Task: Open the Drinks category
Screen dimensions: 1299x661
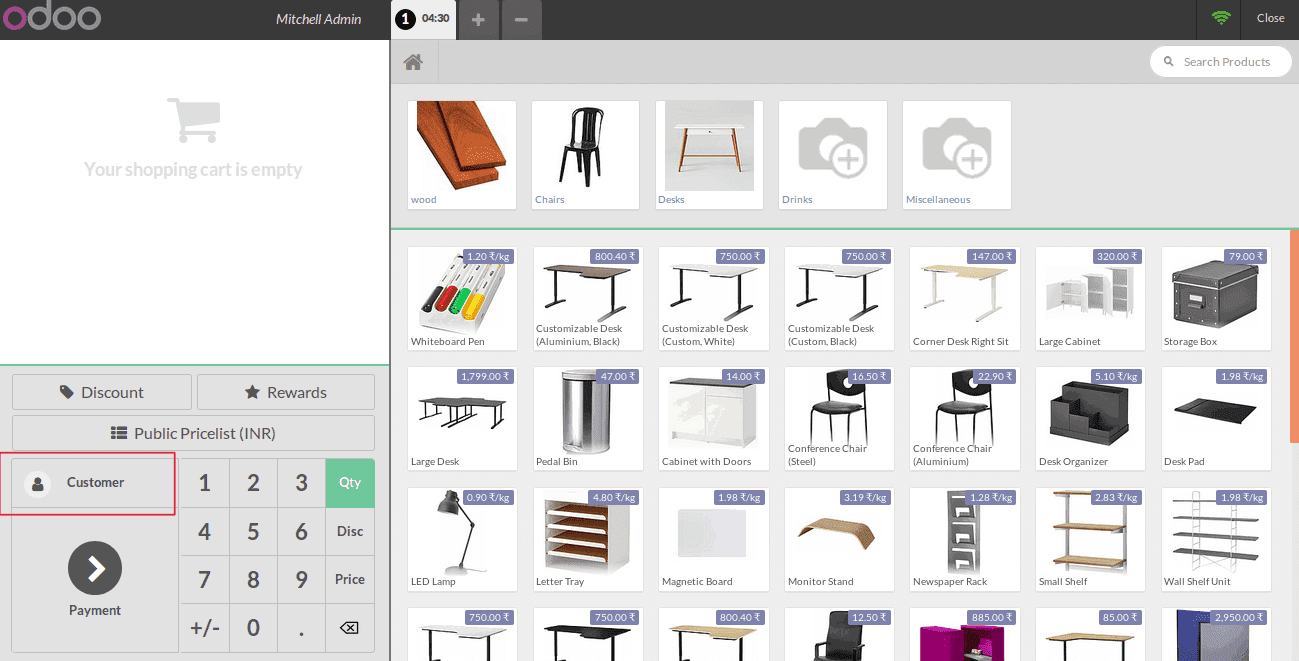Action: [x=833, y=155]
